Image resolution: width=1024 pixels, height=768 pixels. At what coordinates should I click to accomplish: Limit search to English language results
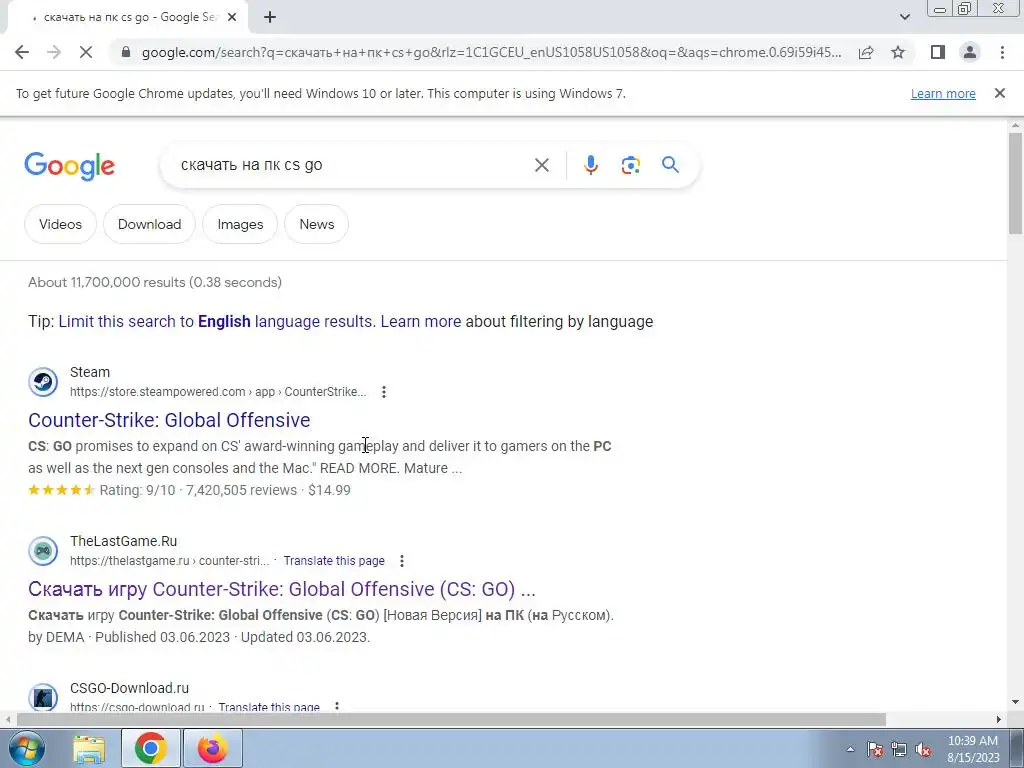(x=216, y=321)
